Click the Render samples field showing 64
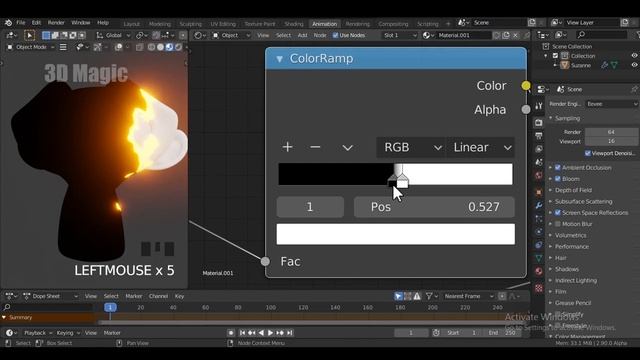The width and height of the screenshot is (640, 360). (x=611, y=132)
